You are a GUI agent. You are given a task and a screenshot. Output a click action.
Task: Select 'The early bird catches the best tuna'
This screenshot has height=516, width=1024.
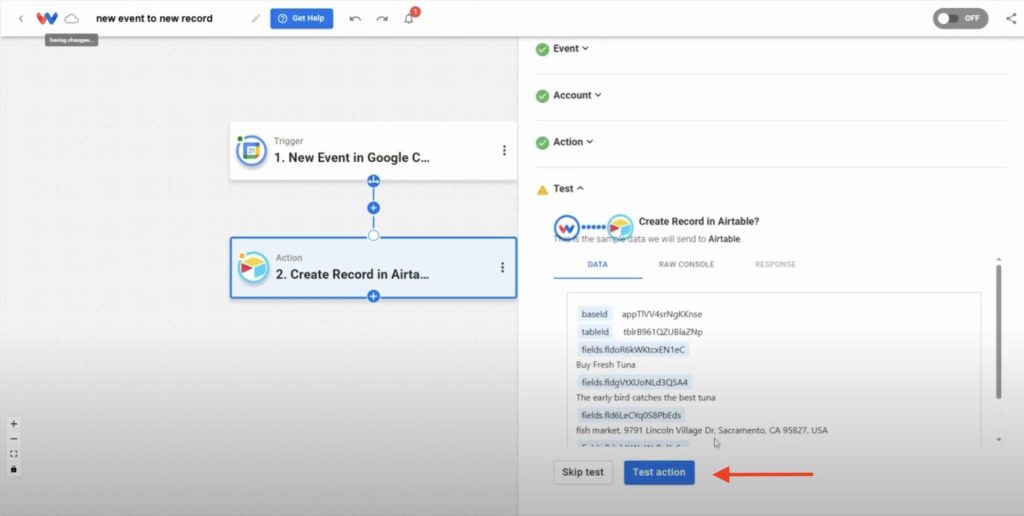coord(645,397)
